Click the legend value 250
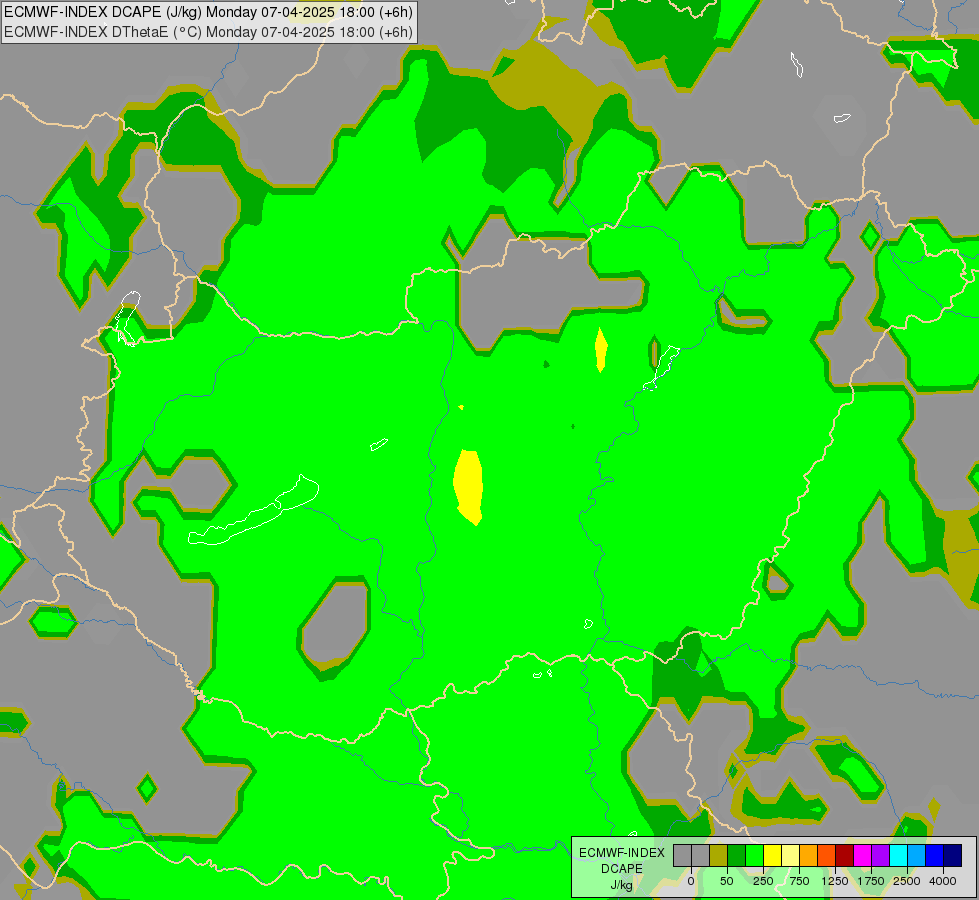This screenshot has height=900, width=979. 763,881
